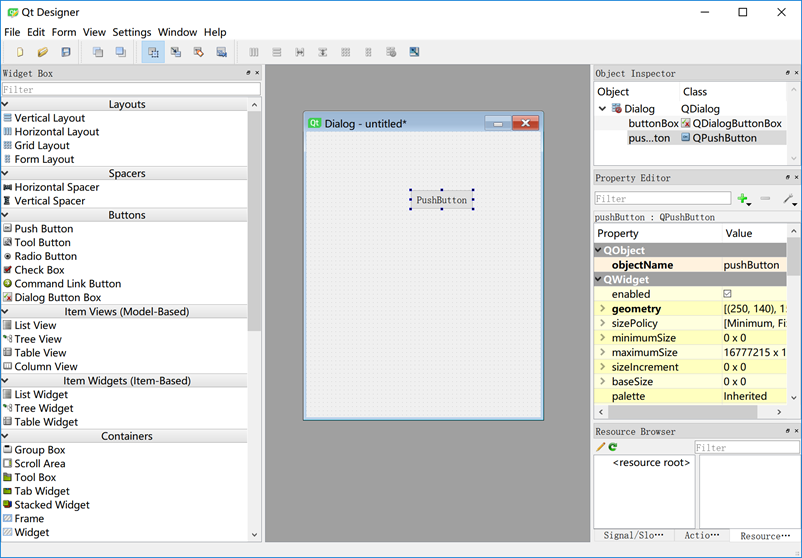
Task: Select Command Link Button in Widget Box
Action: 62,284
